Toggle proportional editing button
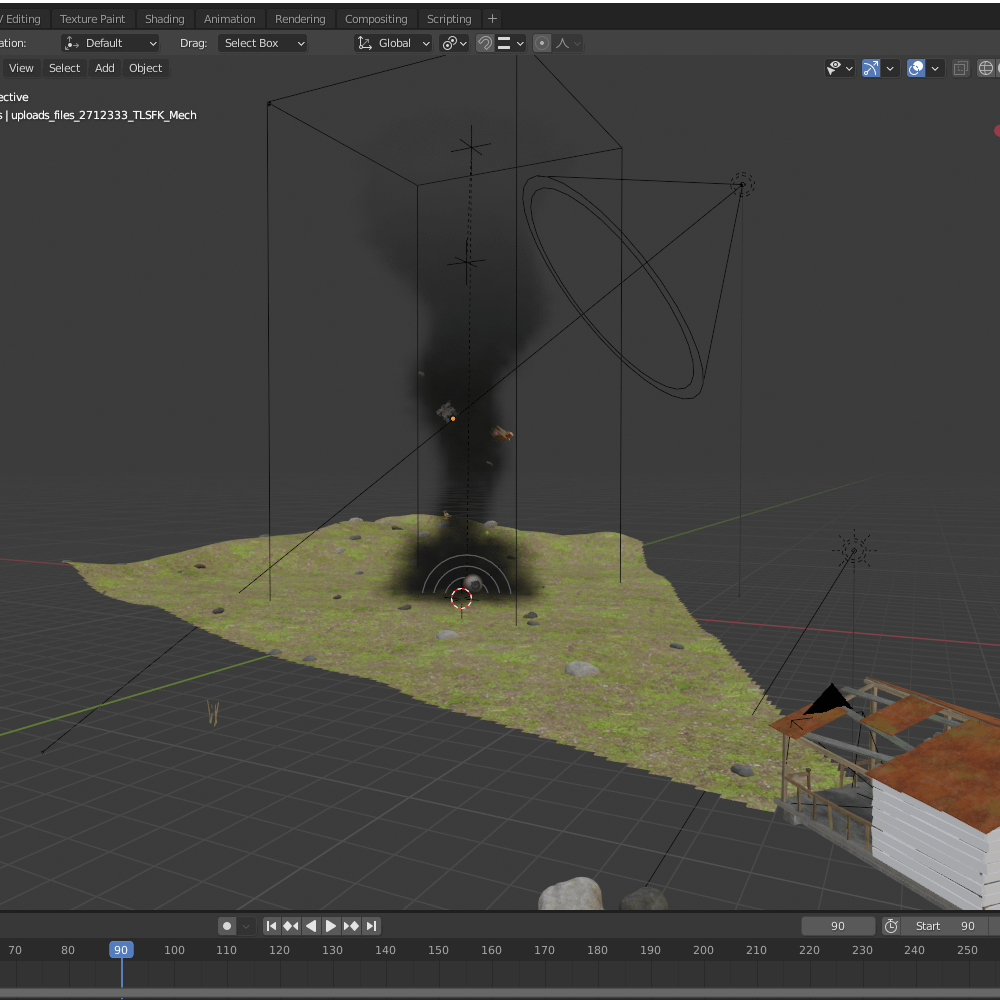Screen dimensions: 1000x1000 (542, 43)
